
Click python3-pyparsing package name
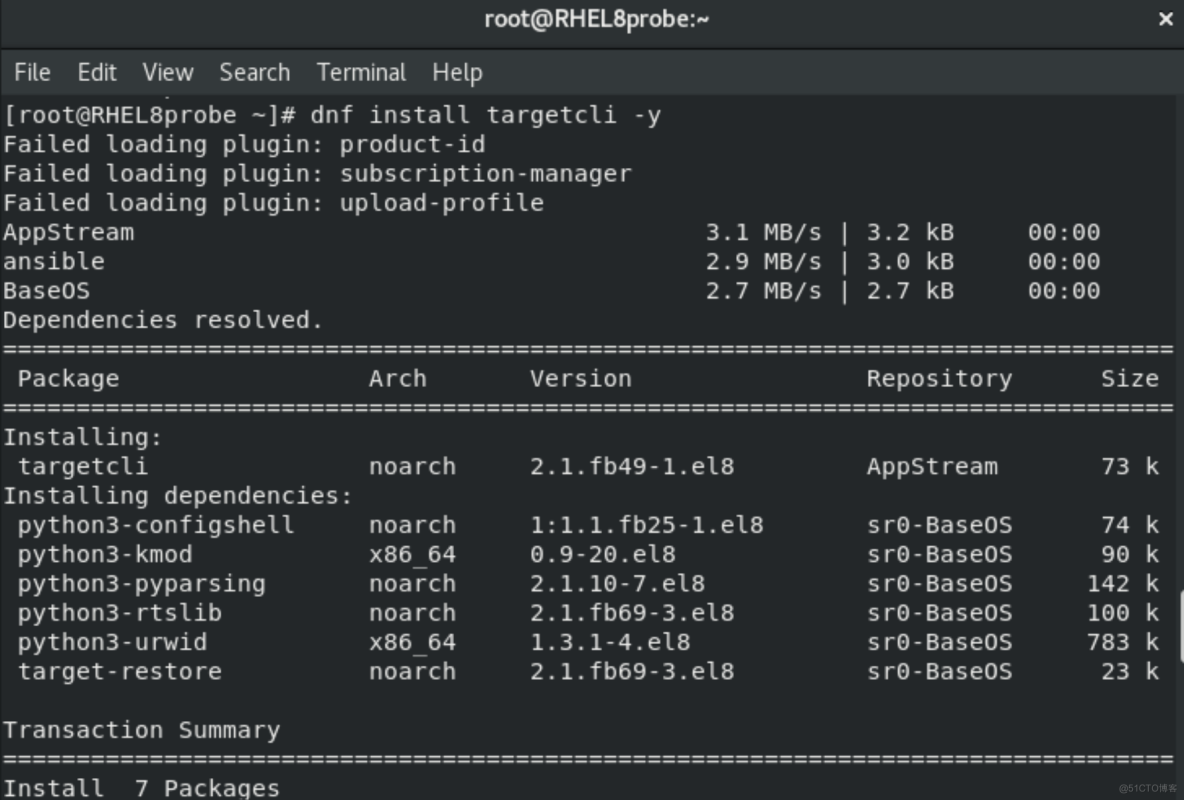(141, 584)
